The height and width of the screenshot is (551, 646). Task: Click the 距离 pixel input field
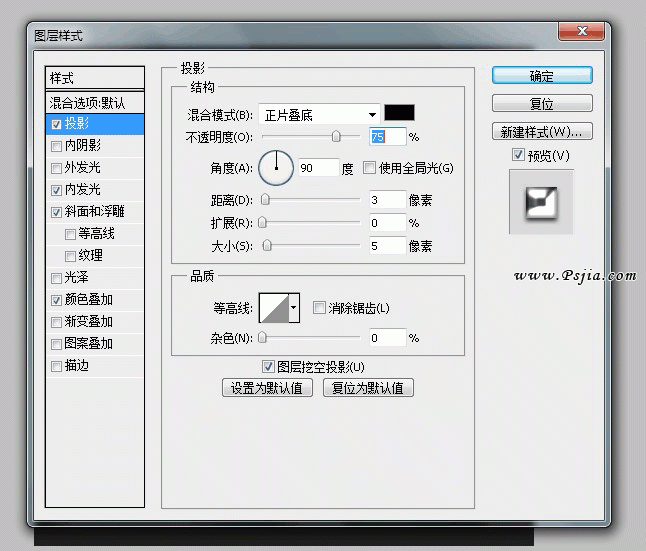coord(387,200)
